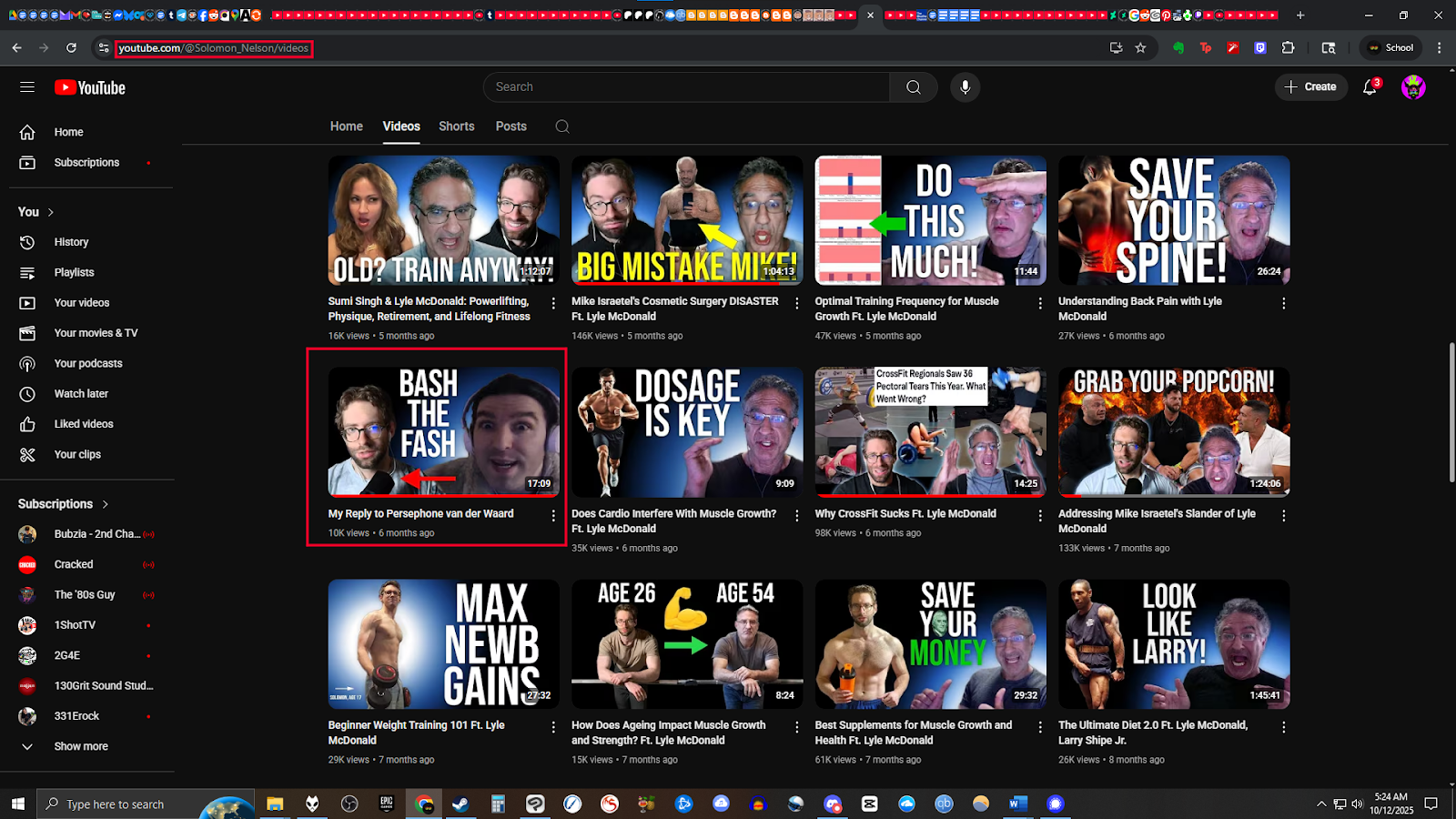Image resolution: width=1456 pixels, height=819 pixels.
Task: Click the hamburger guide menu icon
Action: click(27, 87)
